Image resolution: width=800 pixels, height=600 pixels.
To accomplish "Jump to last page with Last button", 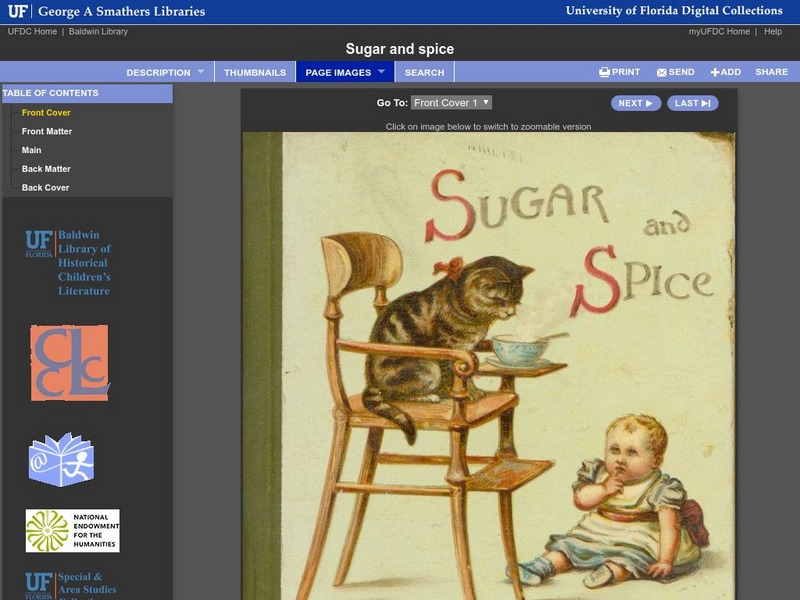I will tap(692, 103).
